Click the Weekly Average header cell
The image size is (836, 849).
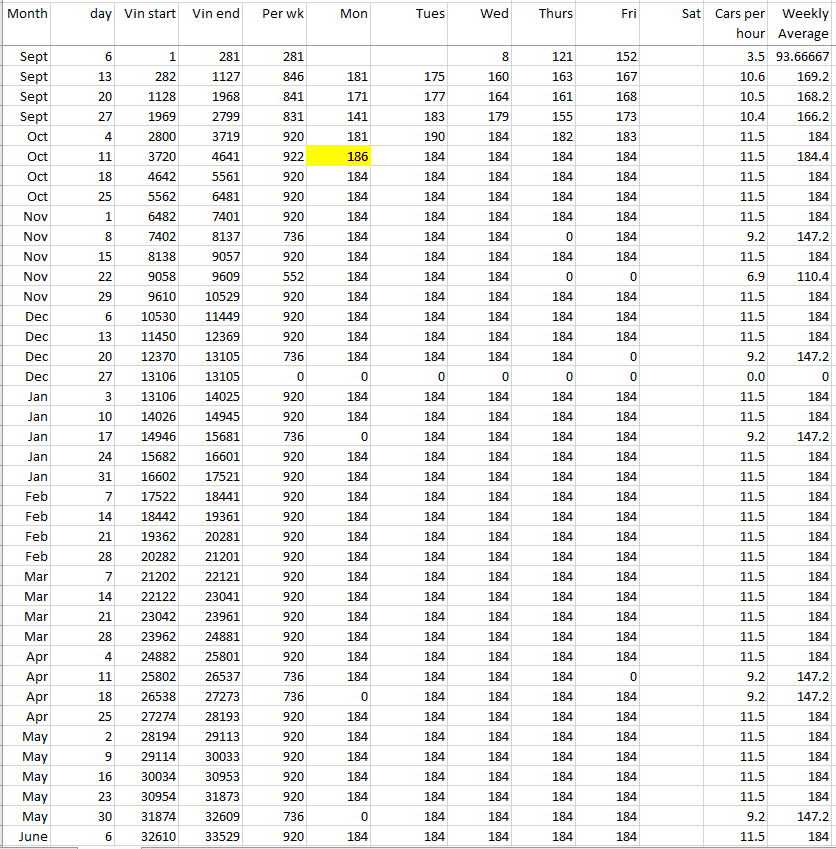[804, 23]
